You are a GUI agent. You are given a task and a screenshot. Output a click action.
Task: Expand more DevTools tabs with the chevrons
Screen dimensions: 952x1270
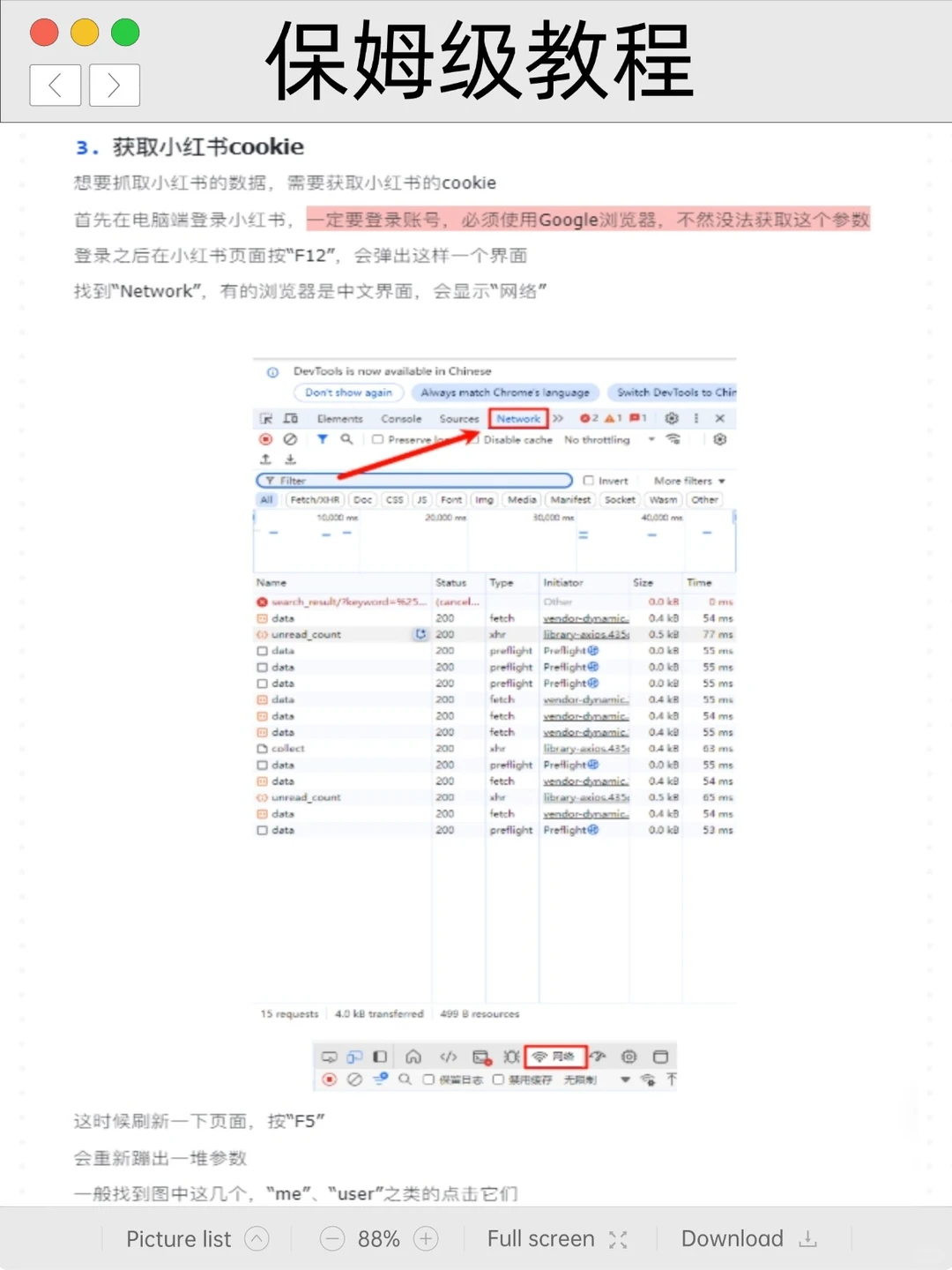point(558,419)
